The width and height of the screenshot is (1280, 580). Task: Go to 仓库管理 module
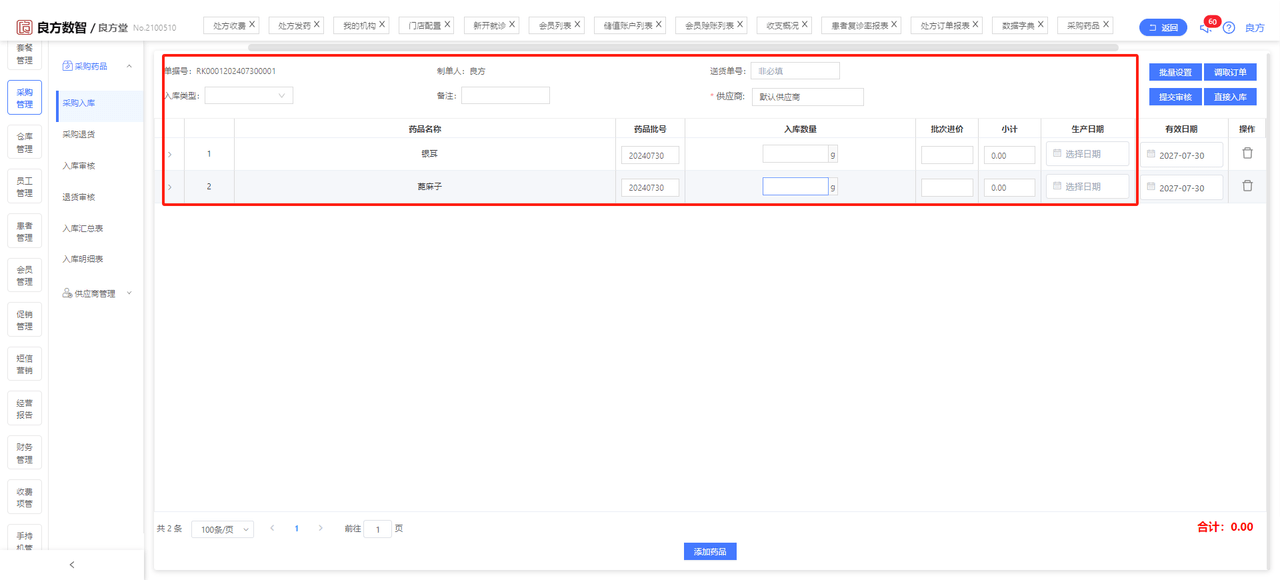coord(24,143)
